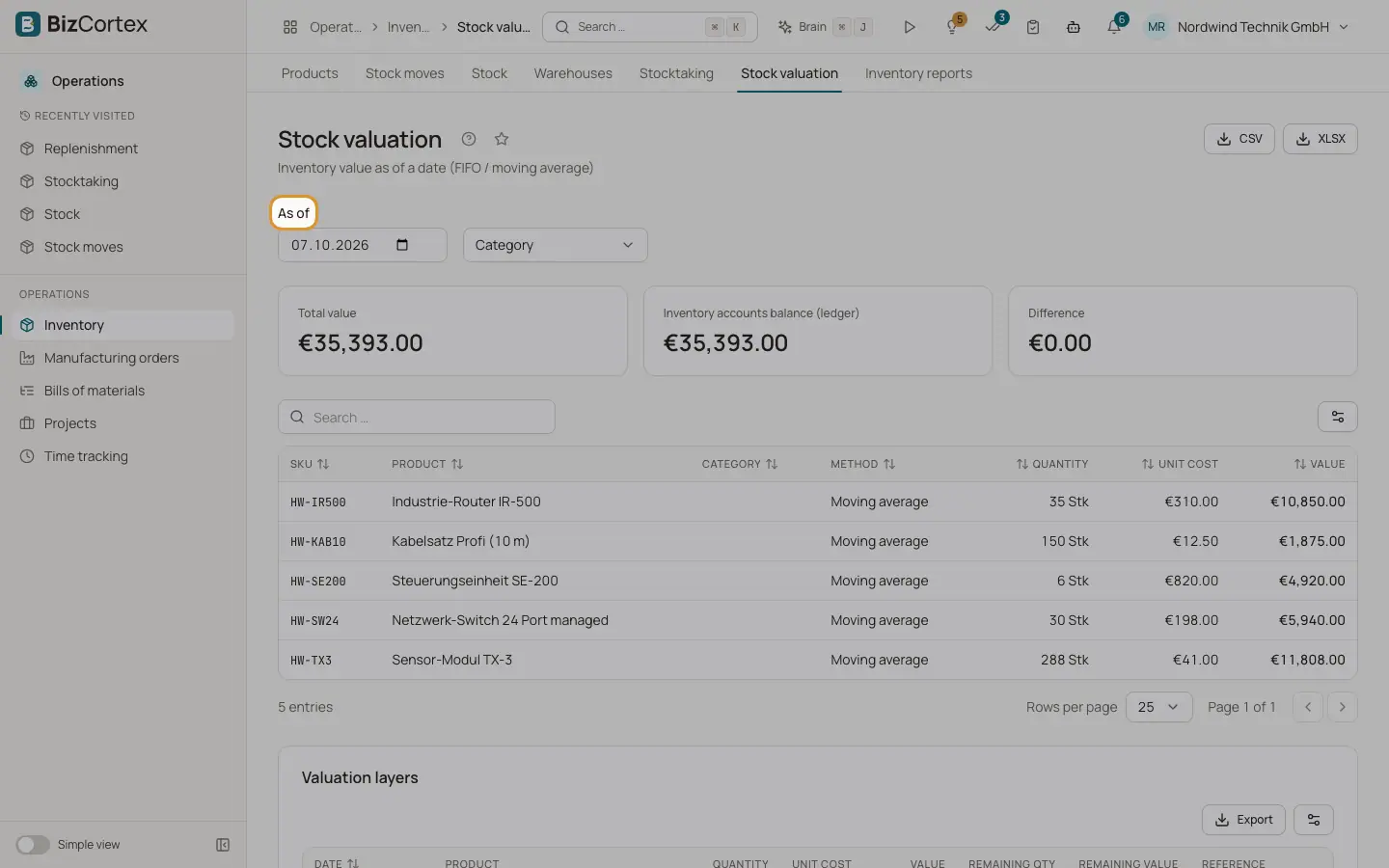Open the calendar picker in As of field
Image resolution: width=1389 pixels, height=868 pixels.
point(402,245)
